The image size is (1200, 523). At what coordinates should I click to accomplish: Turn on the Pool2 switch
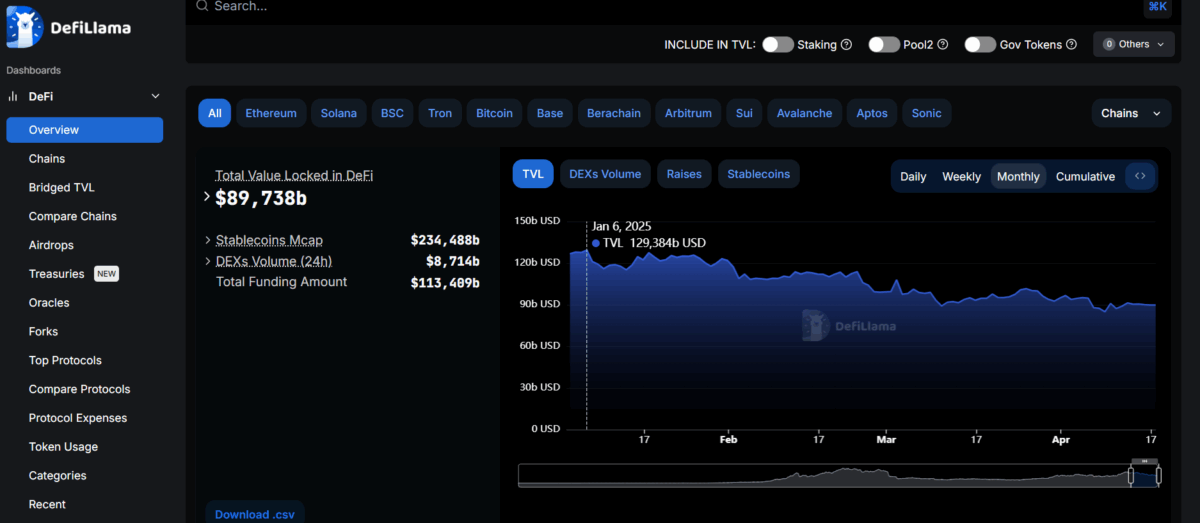(x=883, y=44)
